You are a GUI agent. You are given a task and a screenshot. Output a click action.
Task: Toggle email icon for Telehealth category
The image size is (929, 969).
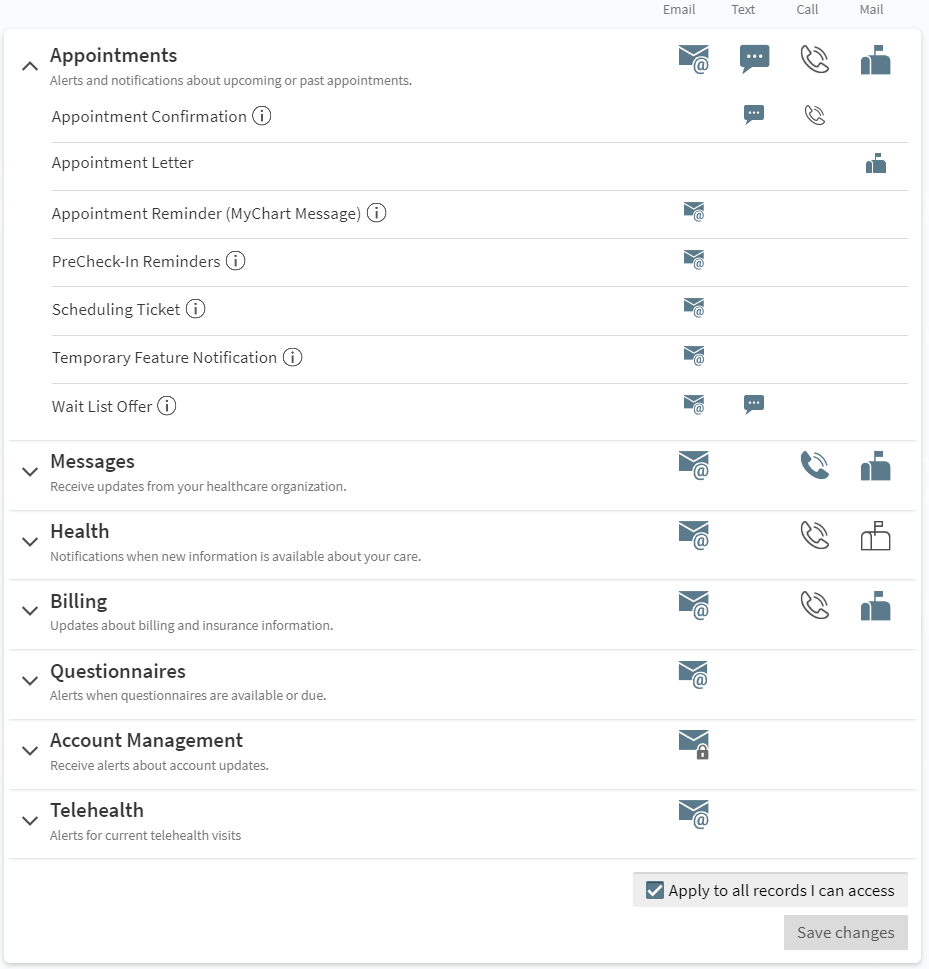[693, 814]
